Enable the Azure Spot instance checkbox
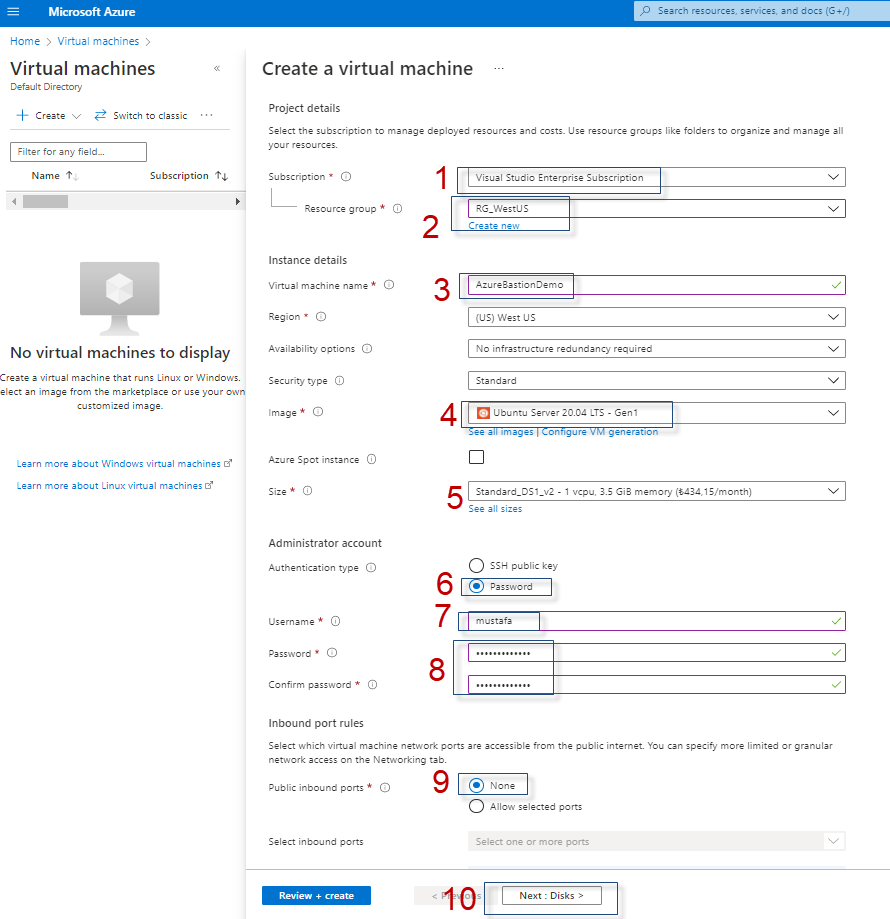 [476, 457]
